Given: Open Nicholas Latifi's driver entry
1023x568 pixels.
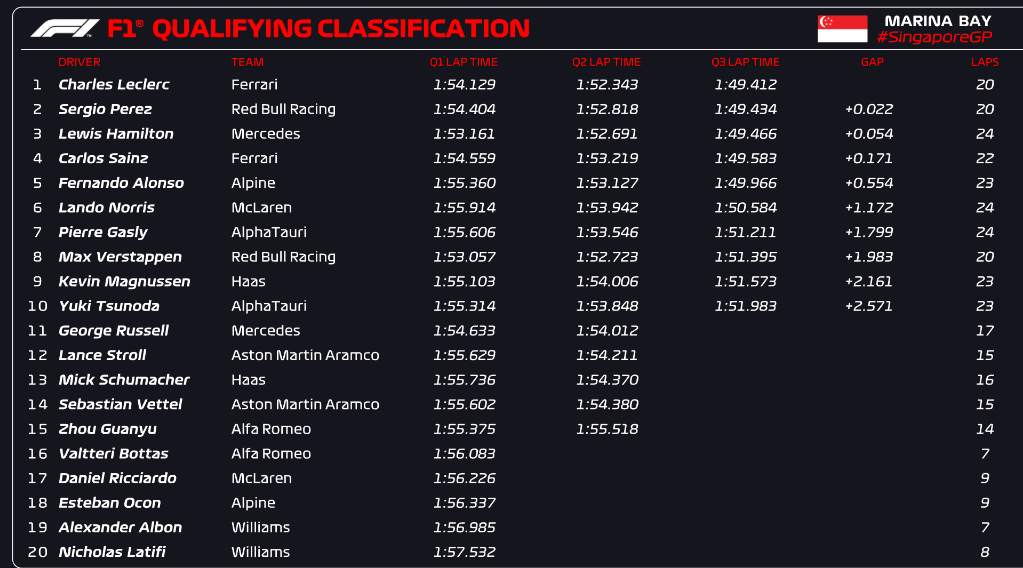Looking at the screenshot, I should (112, 552).
